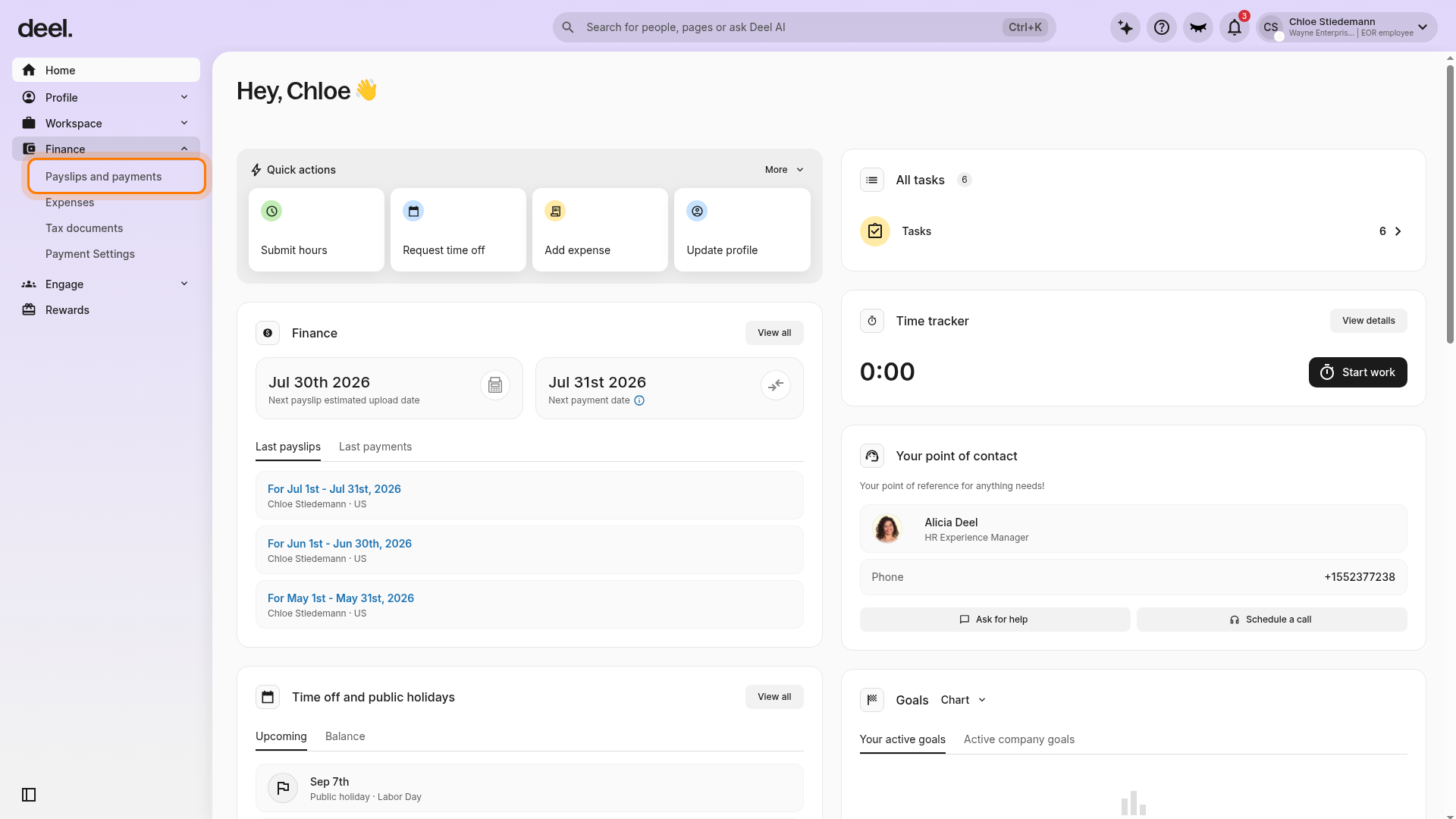Click the Start work button
Screen dimensions: 1456x819
point(1358,372)
